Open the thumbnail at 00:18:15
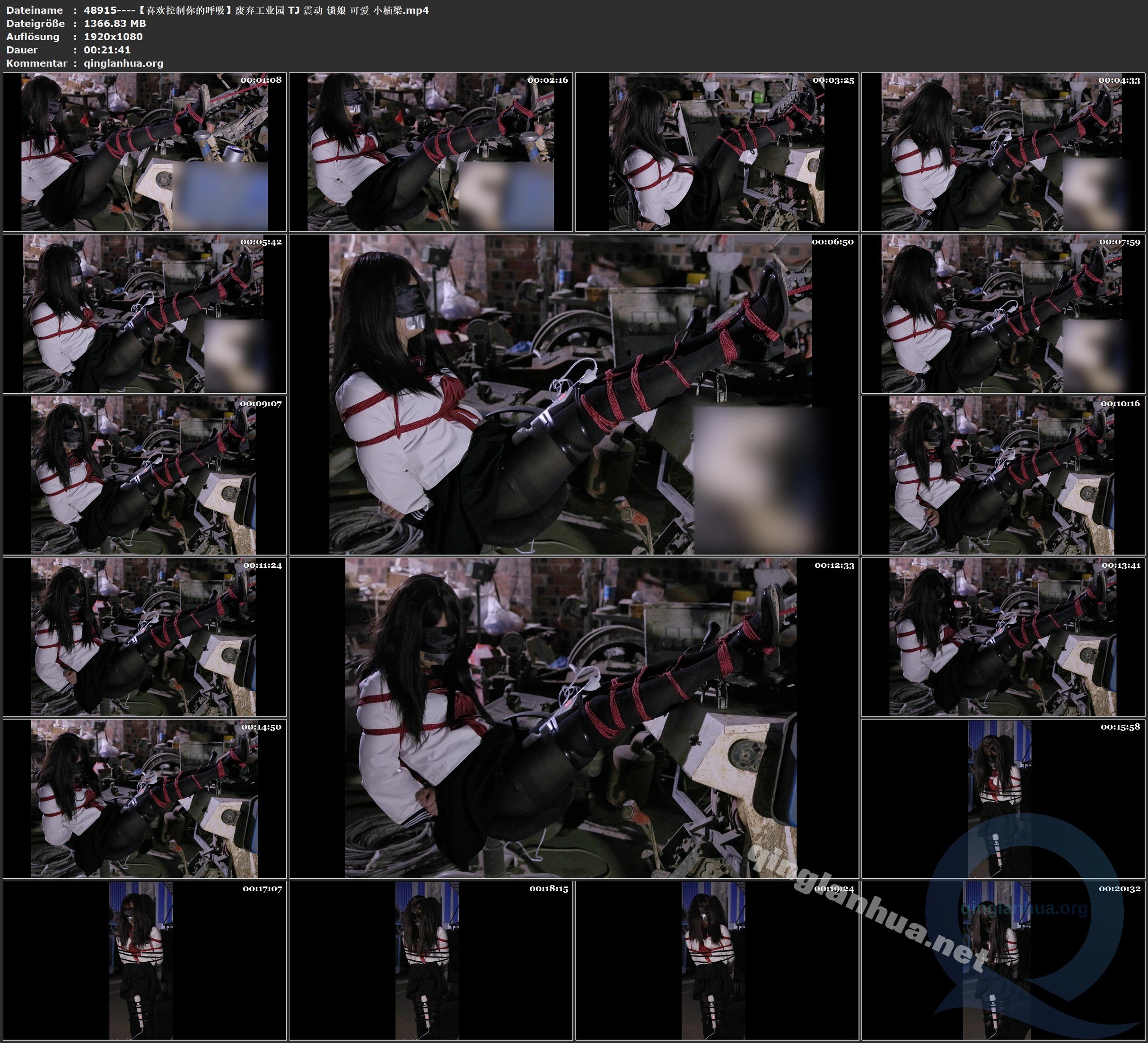Screen dimensions: 1148x1043 431,960
